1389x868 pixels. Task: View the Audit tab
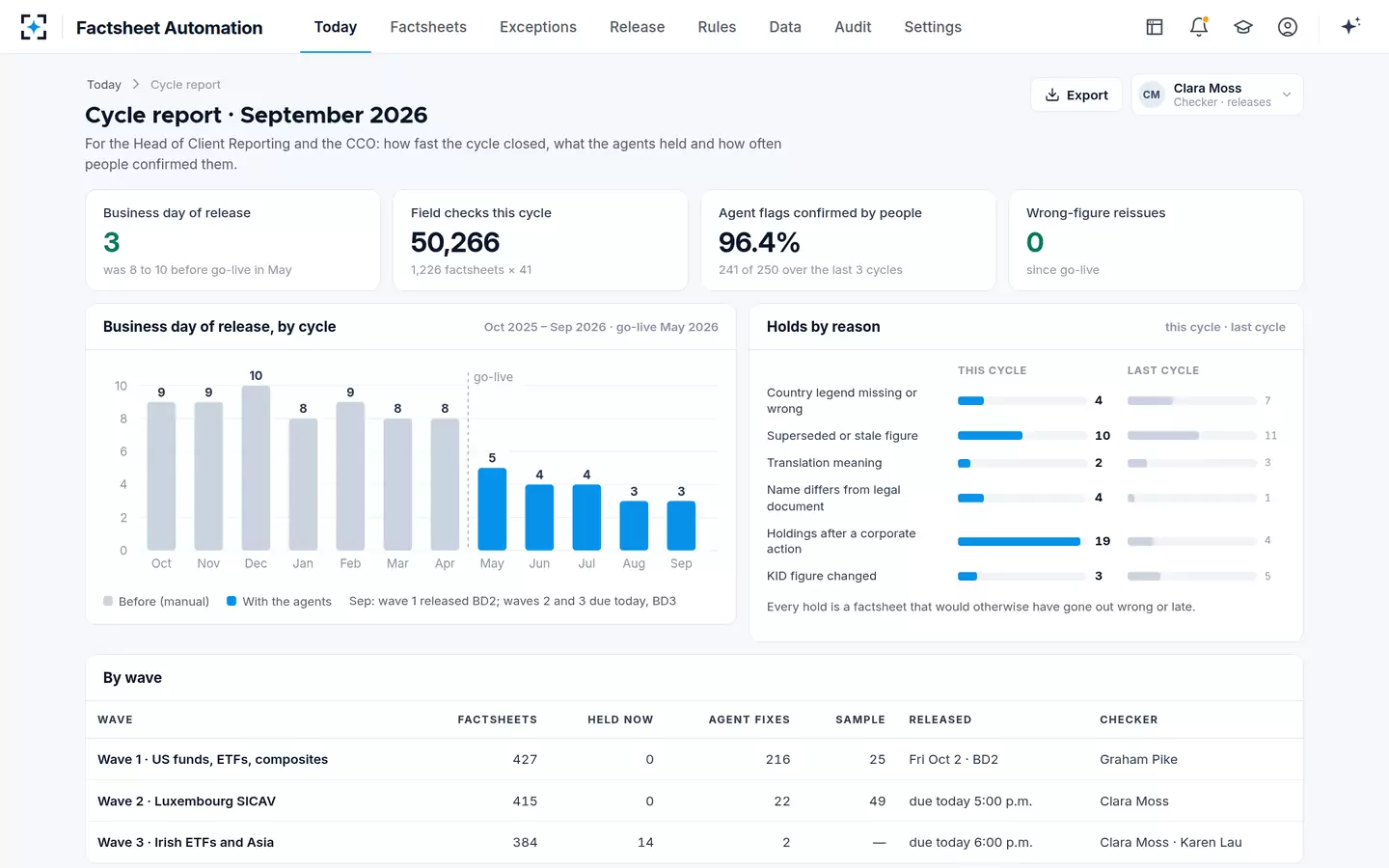tap(853, 27)
